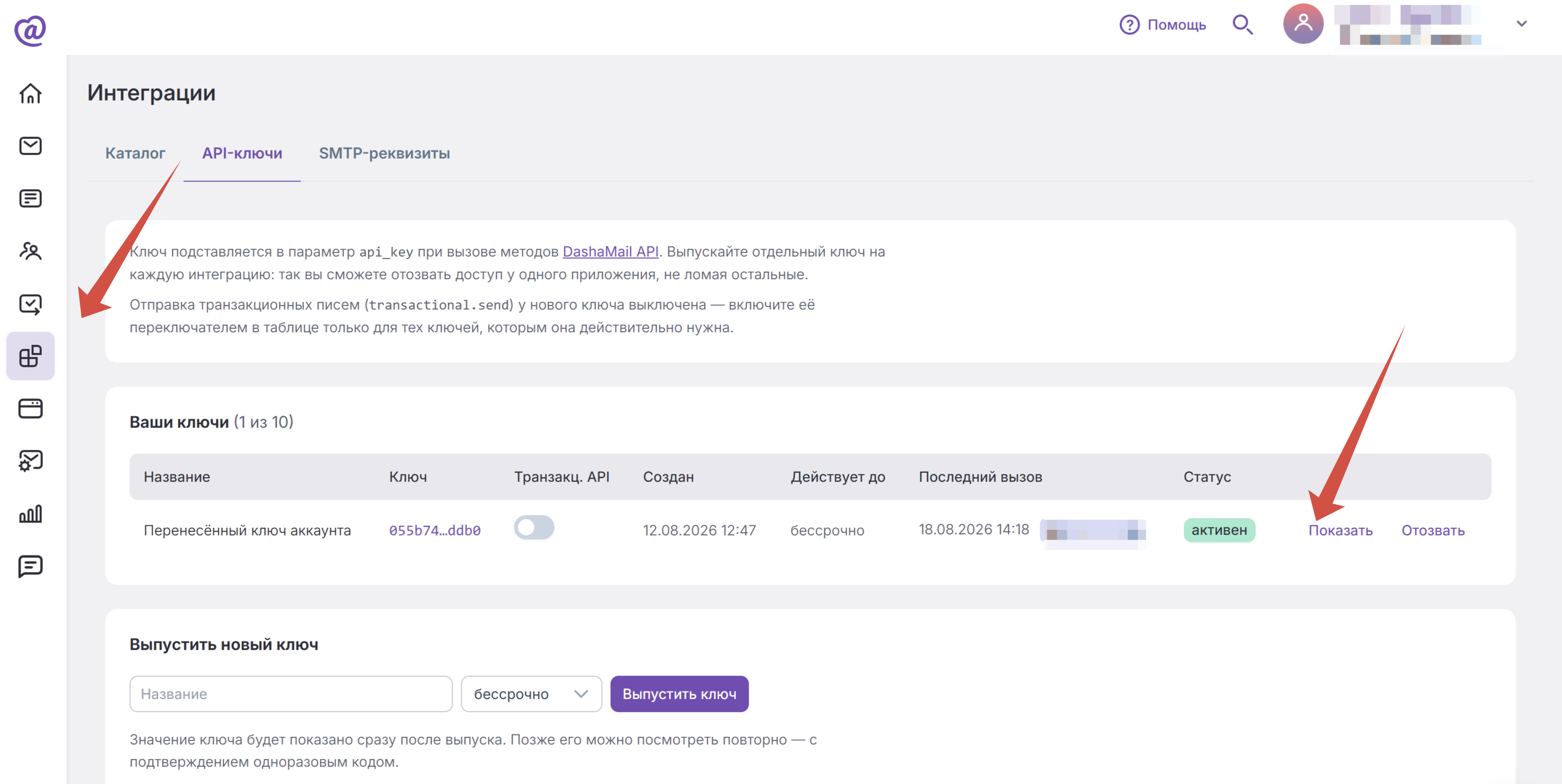Click the 18.08.2026 14:18 last call

(974, 529)
